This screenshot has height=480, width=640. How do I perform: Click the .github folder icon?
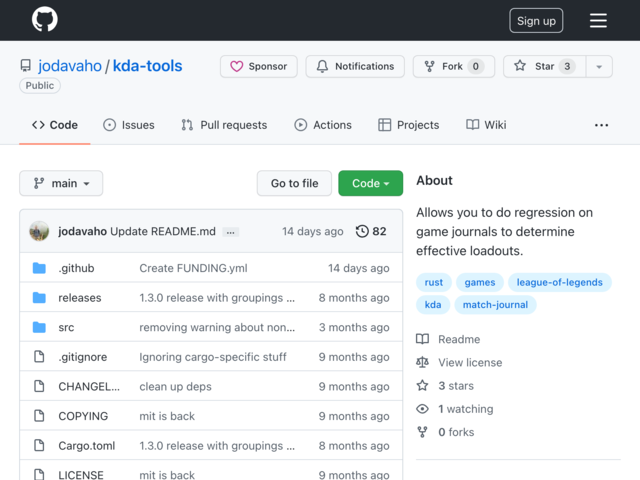pyautogui.click(x=39, y=268)
